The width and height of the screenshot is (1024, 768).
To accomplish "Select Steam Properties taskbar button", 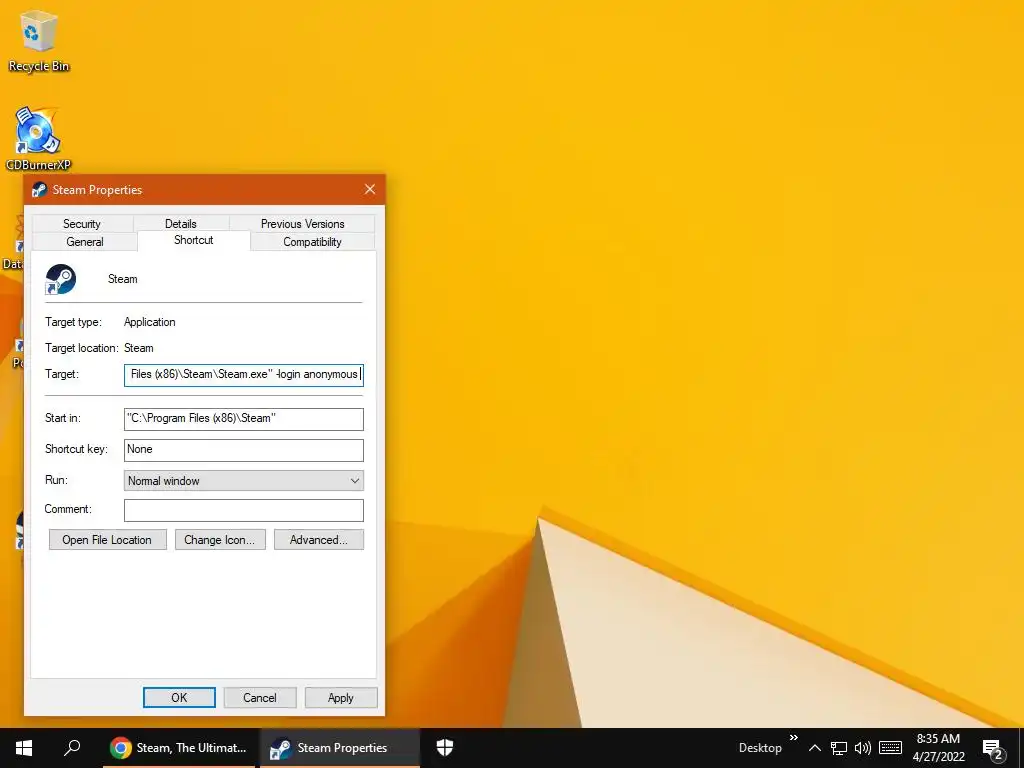I will tap(340, 748).
